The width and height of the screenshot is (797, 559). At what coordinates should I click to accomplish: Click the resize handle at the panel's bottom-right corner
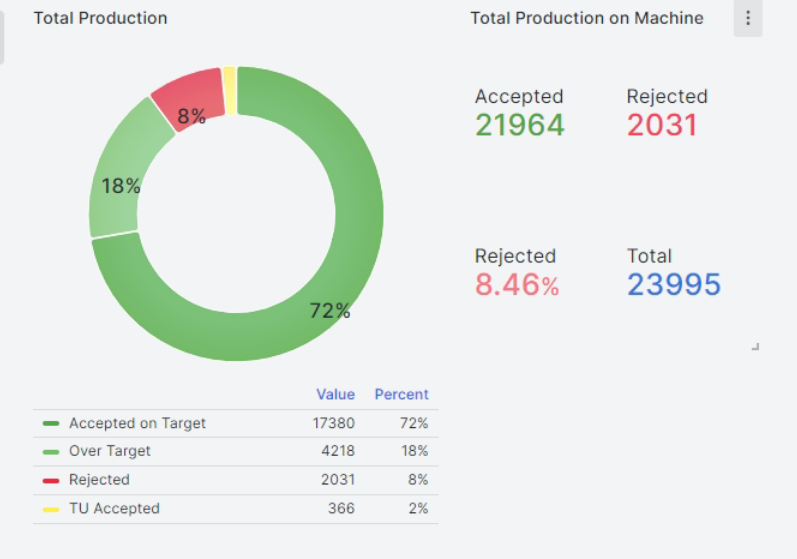pos(755,346)
